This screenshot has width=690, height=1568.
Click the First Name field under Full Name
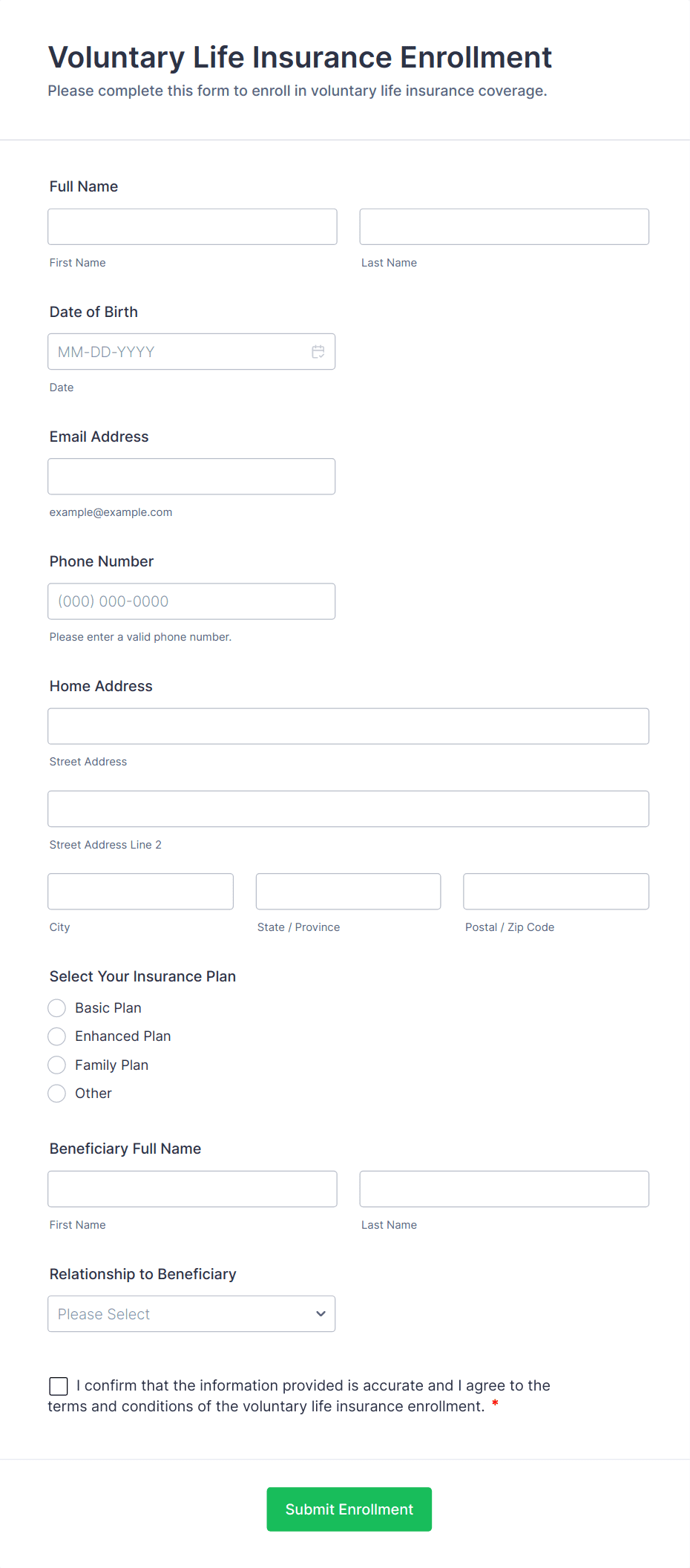coord(191,226)
